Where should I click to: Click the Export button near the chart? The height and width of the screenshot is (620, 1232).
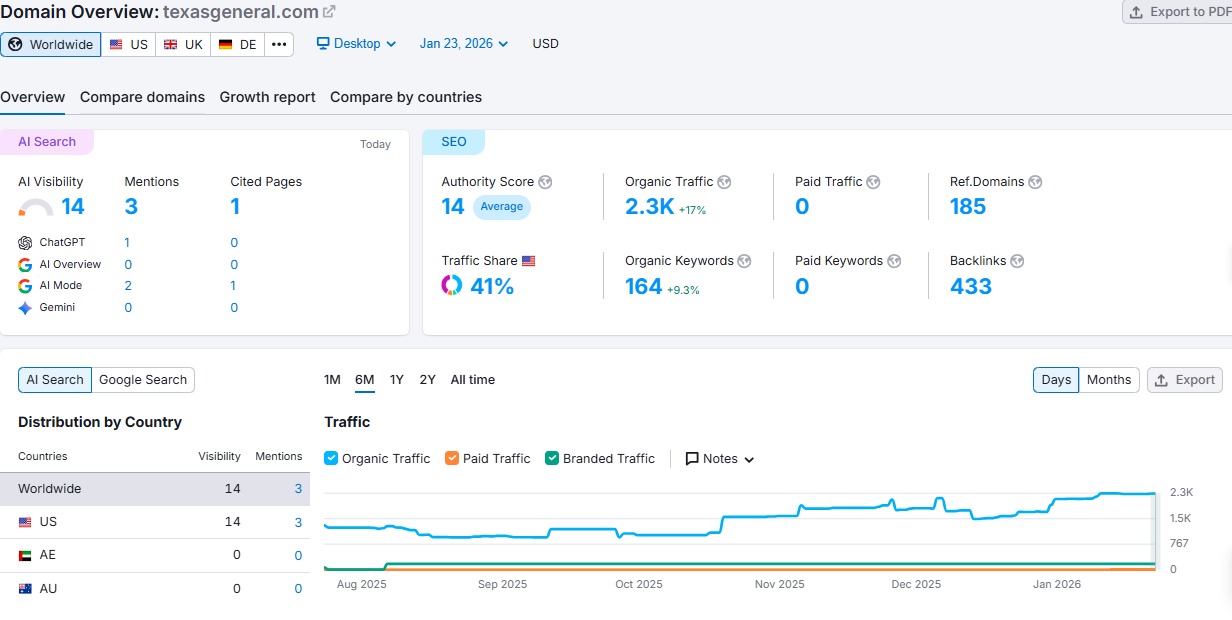click(x=1185, y=380)
